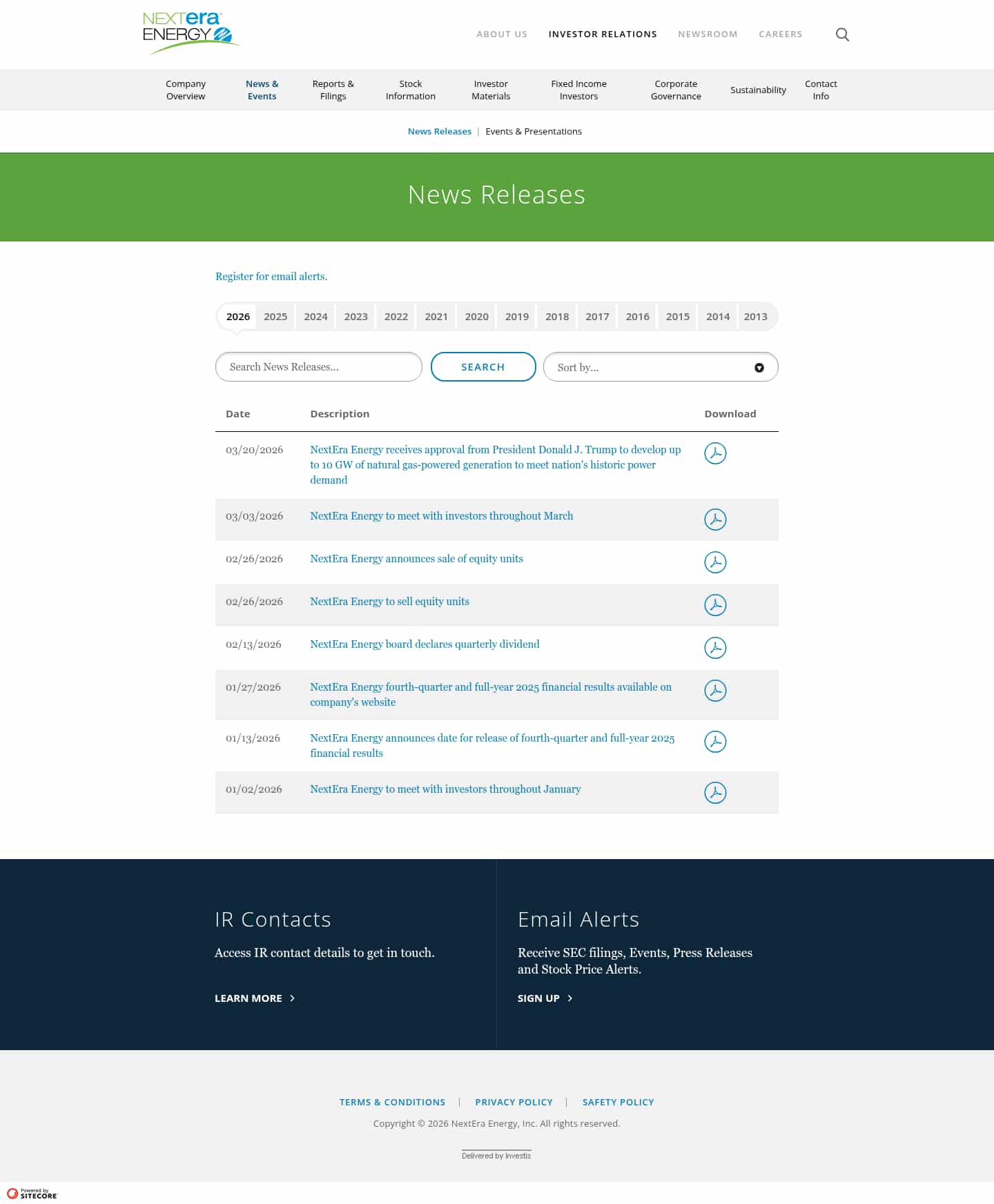Select the 2023 year tab
The width and height of the screenshot is (994, 1204).
[355, 317]
